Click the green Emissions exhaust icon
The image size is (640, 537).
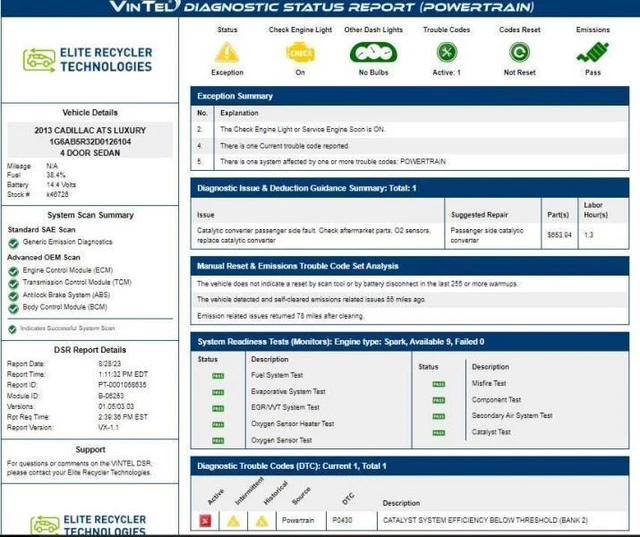[x=593, y=52]
